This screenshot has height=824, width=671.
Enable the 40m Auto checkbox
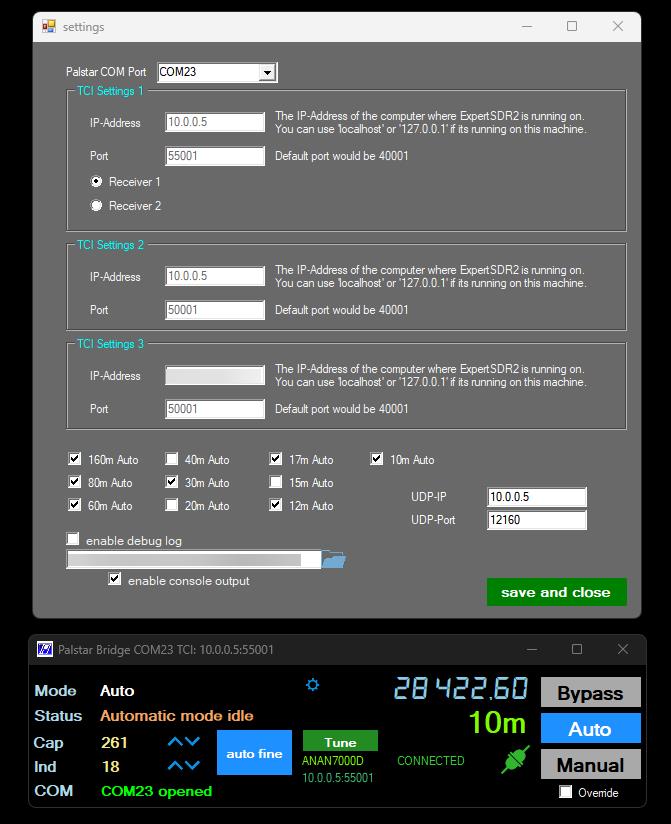(172, 459)
